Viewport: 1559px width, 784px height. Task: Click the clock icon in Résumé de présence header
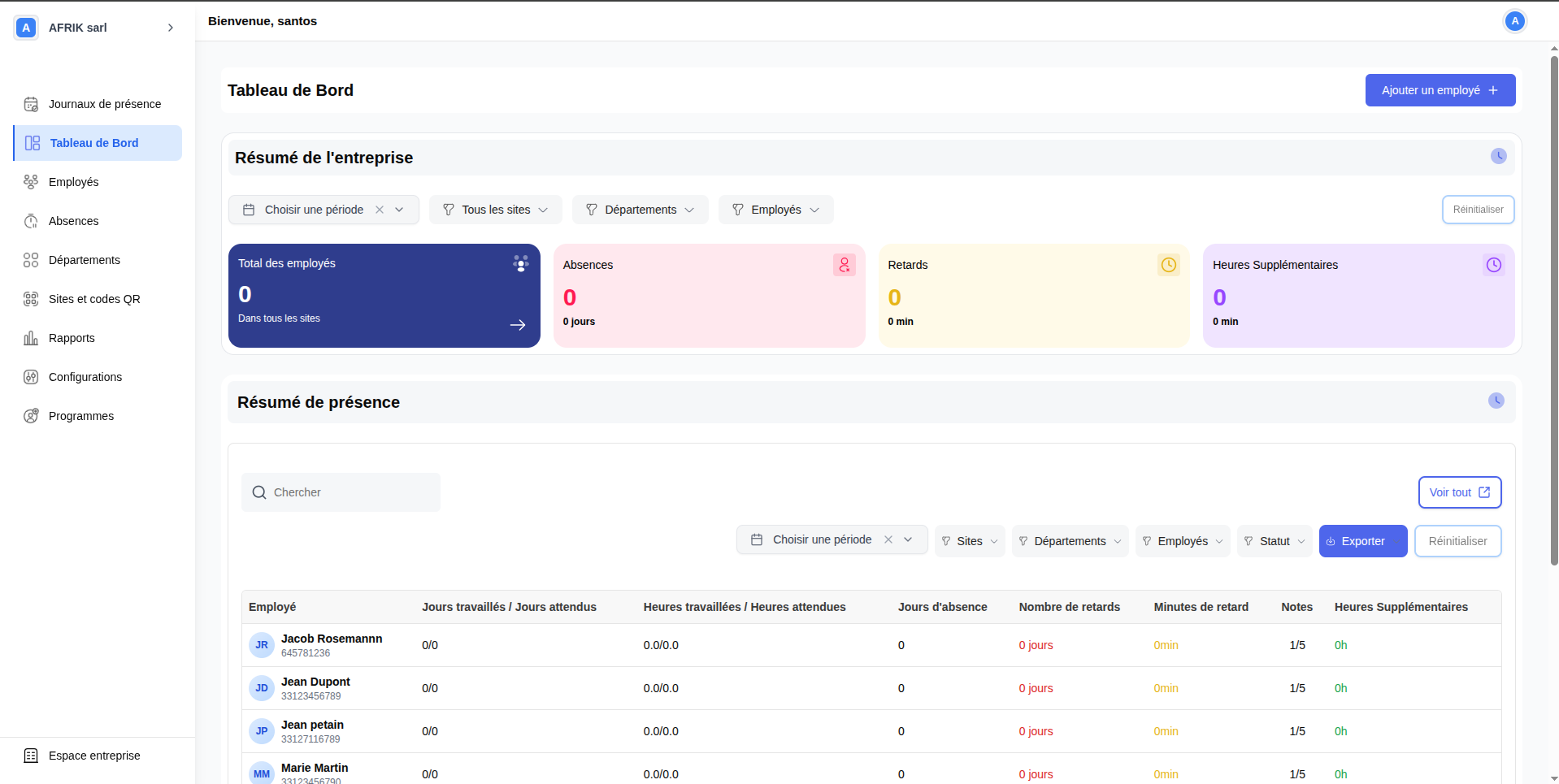click(1496, 401)
